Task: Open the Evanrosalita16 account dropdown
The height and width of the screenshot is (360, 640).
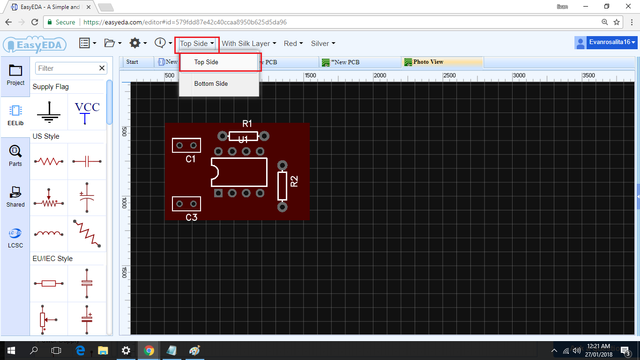Action: click(611, 42)
